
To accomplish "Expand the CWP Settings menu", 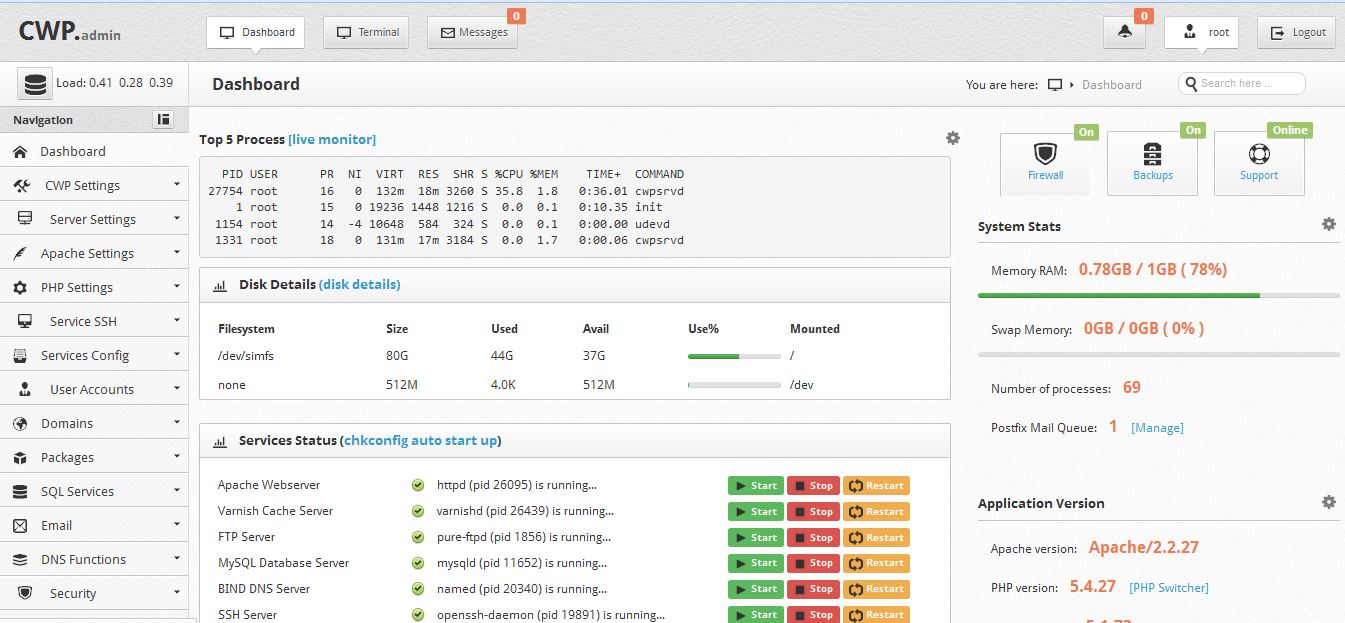I will [94, 185].
